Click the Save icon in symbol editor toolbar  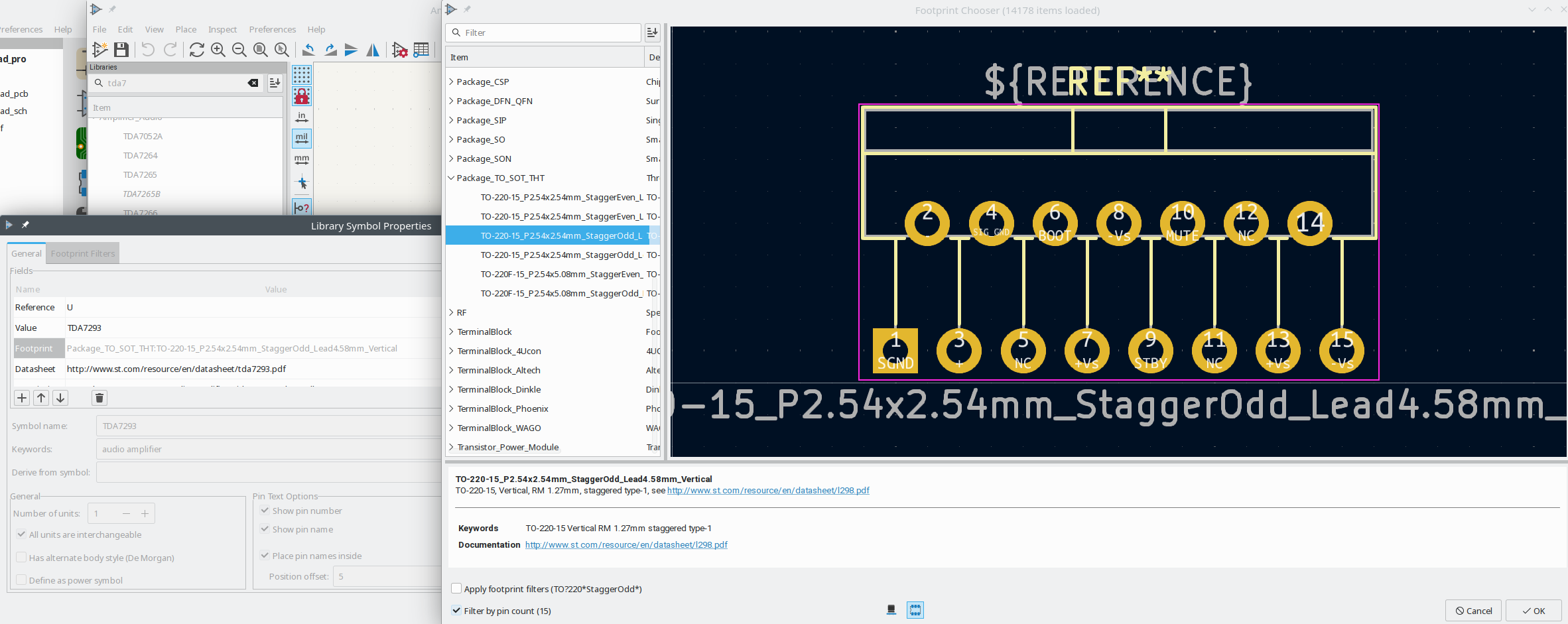(121, 50)
